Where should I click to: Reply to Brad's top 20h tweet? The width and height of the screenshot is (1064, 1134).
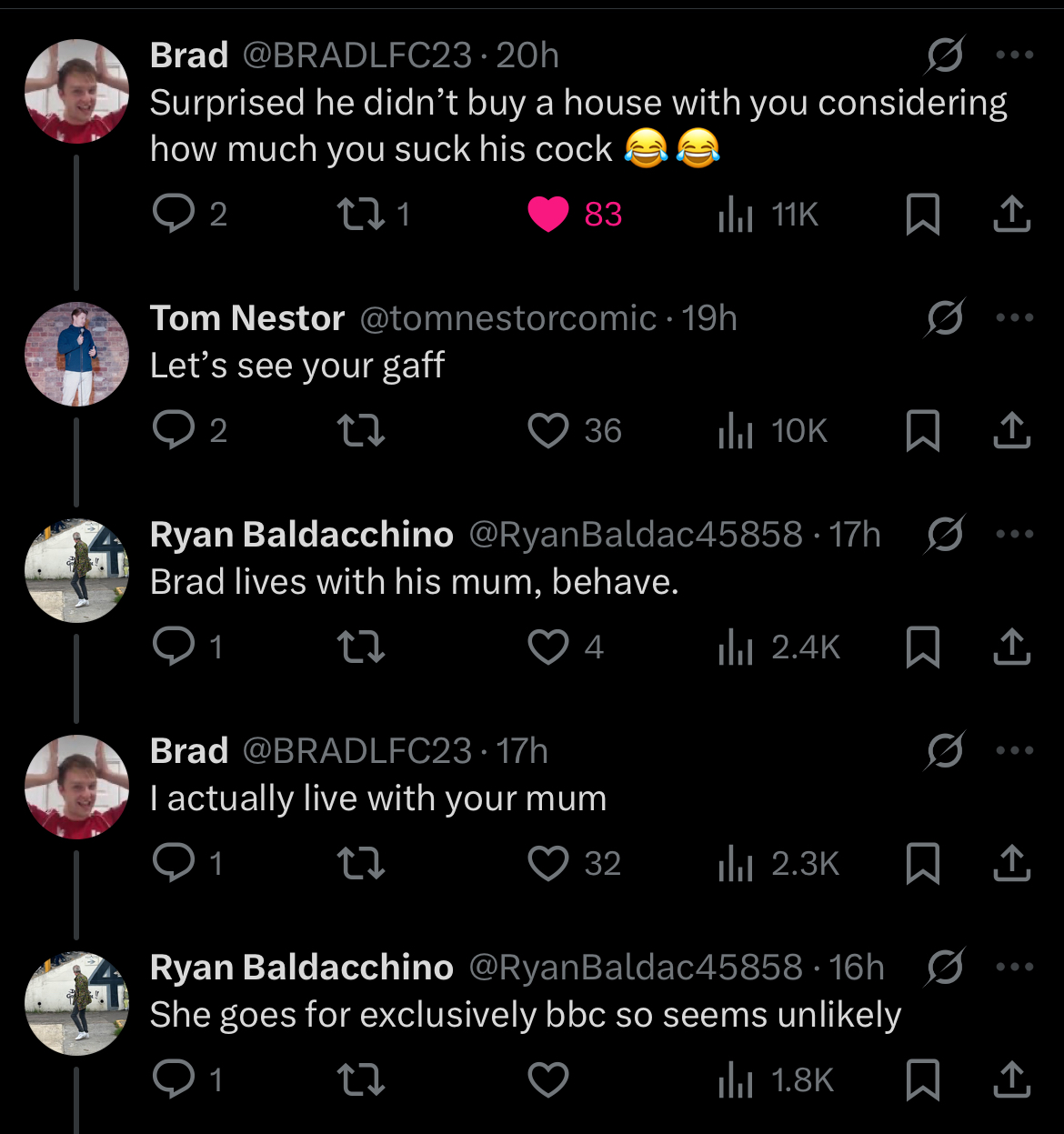174,214
